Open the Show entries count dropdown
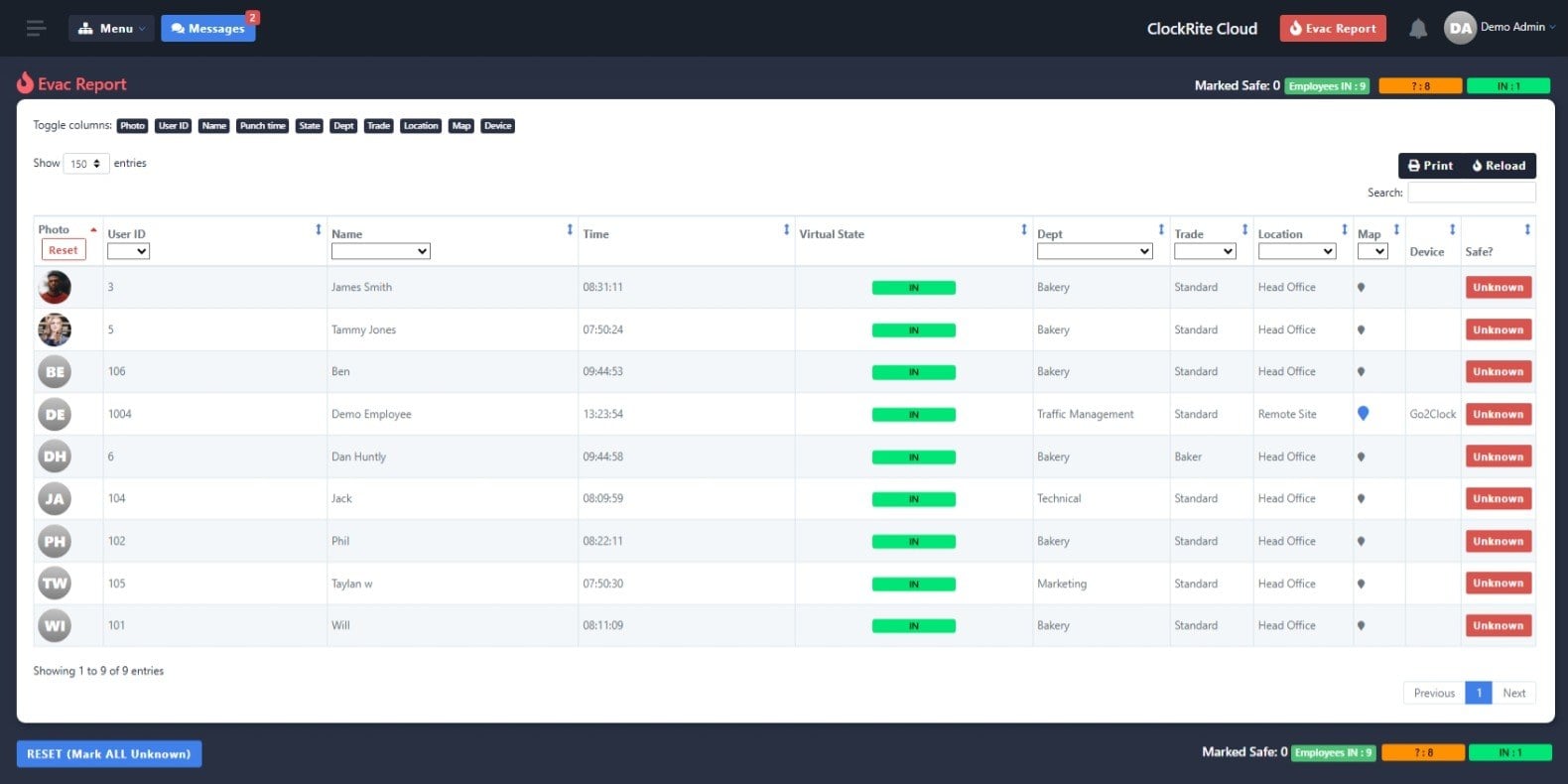Screen dimensions: 1568x784 coord(86,164)
